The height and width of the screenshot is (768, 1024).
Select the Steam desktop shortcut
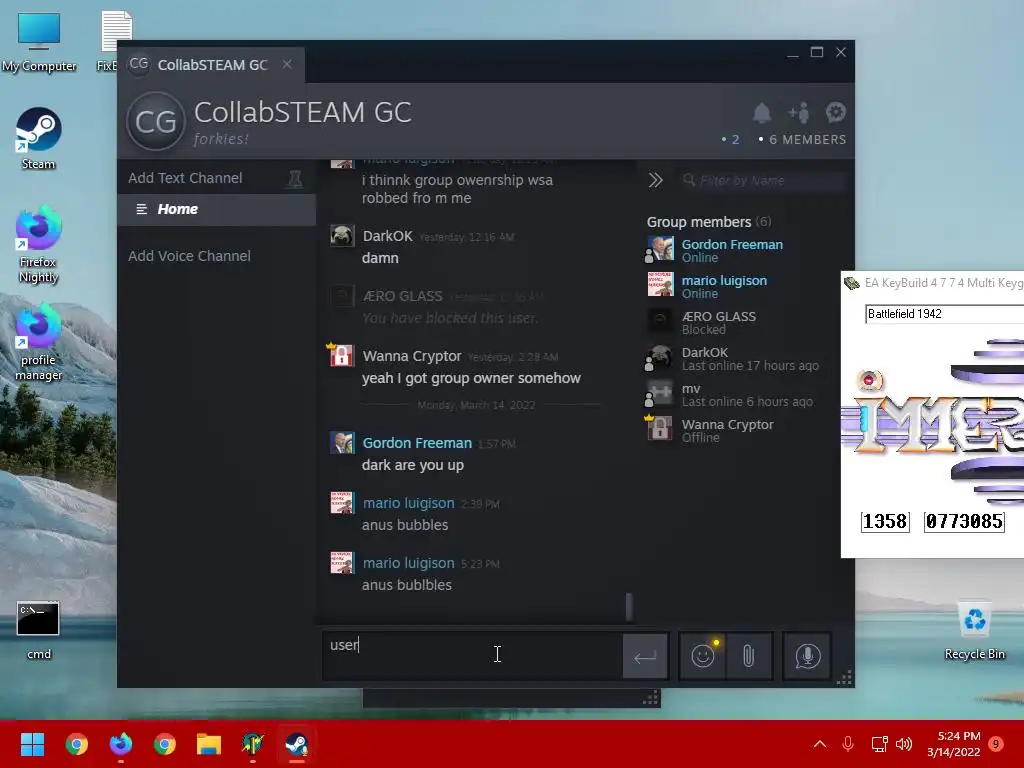point(39,138)
